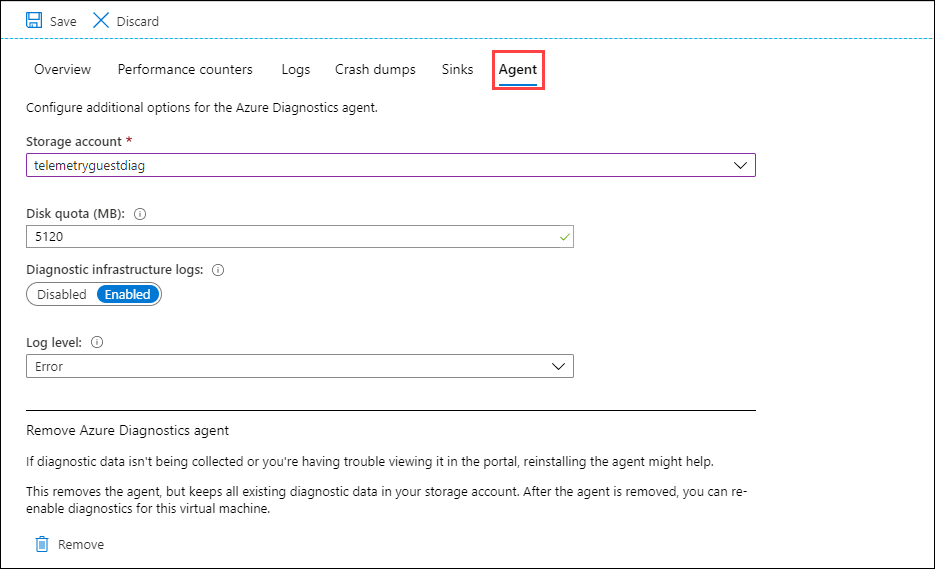Go to the Logs tab
Image resolution: width=935 pixels, height=569 pixels.
coord(296,69)
